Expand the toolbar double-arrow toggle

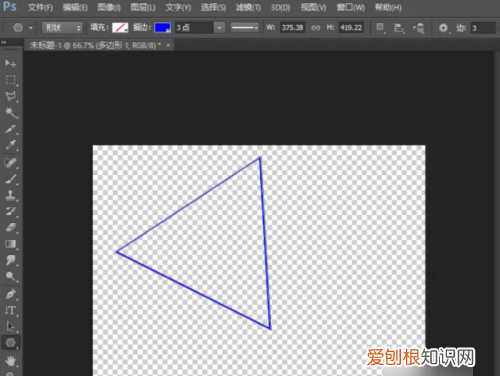pos(4,42)
